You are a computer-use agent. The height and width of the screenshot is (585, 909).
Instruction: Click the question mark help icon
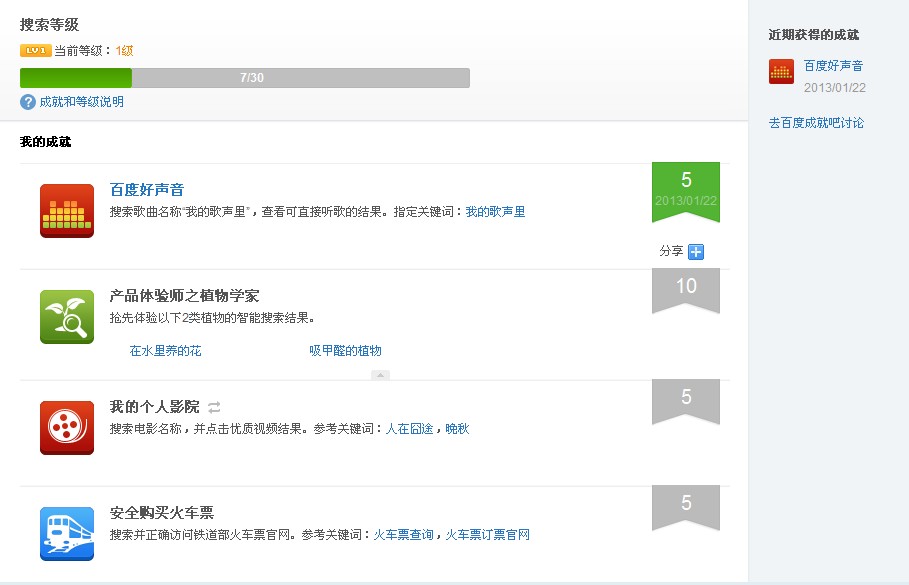click(28, 102)
